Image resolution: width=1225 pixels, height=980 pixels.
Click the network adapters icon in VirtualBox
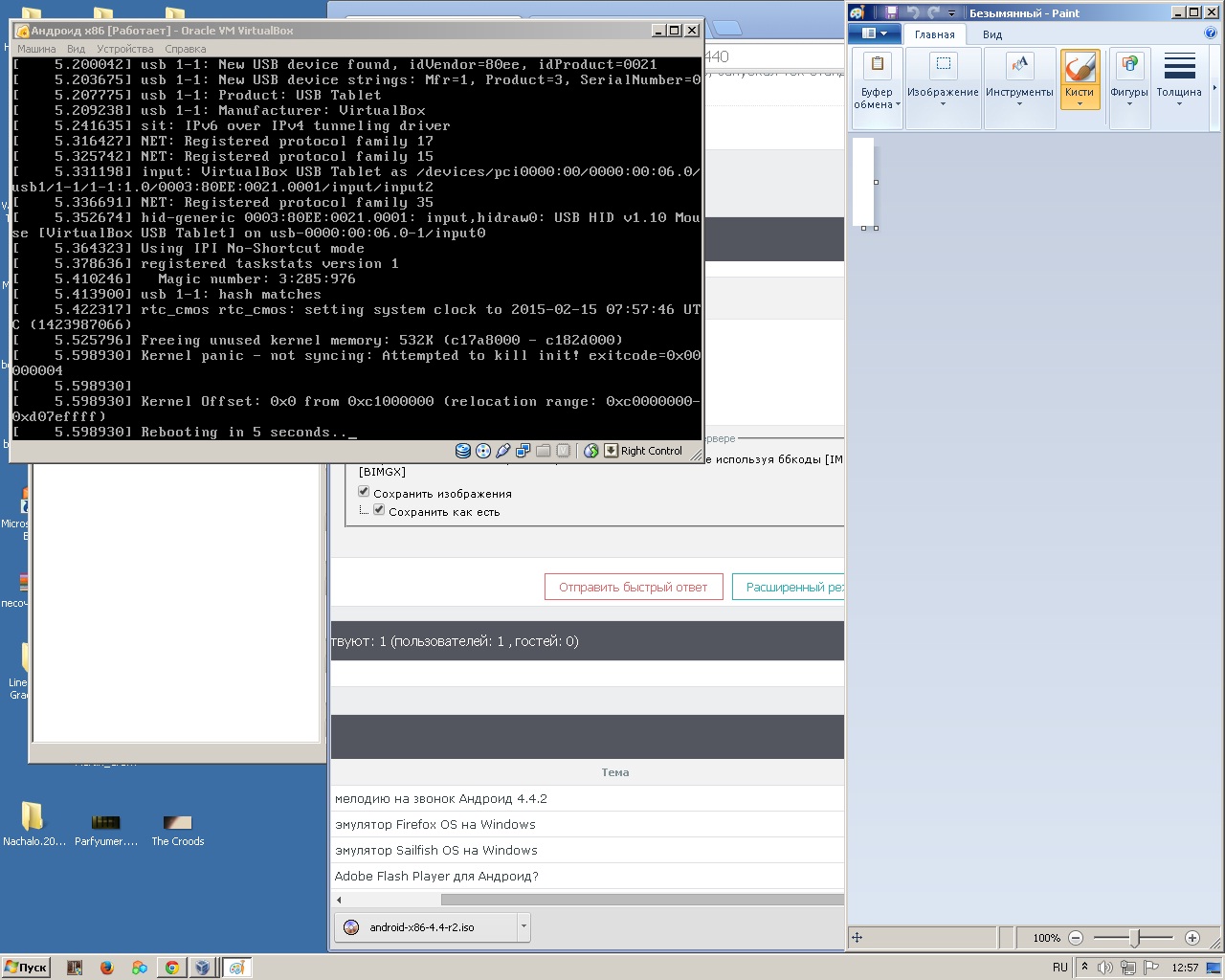coord(523,451)
